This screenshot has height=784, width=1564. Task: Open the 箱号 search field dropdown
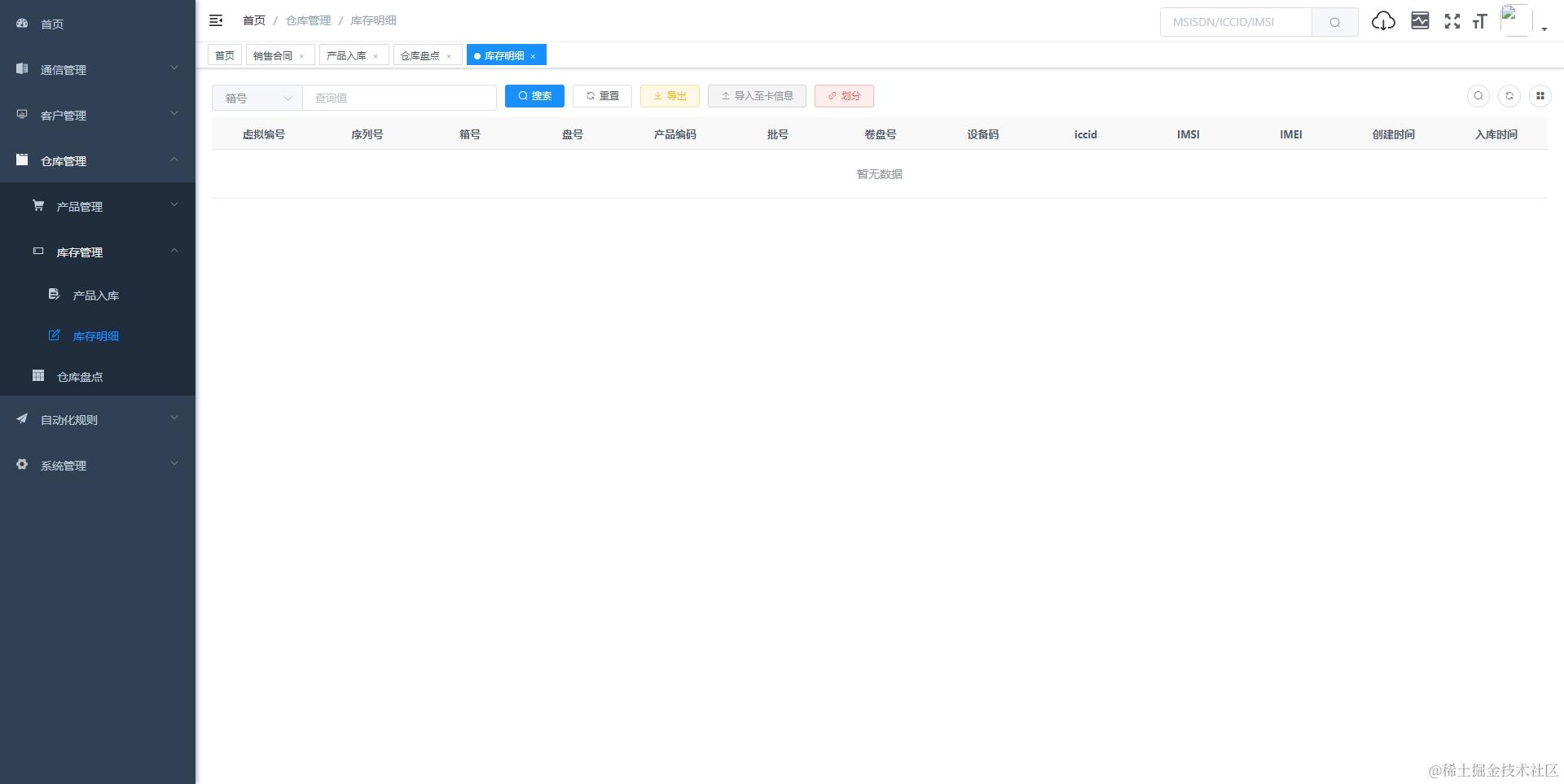257,98
